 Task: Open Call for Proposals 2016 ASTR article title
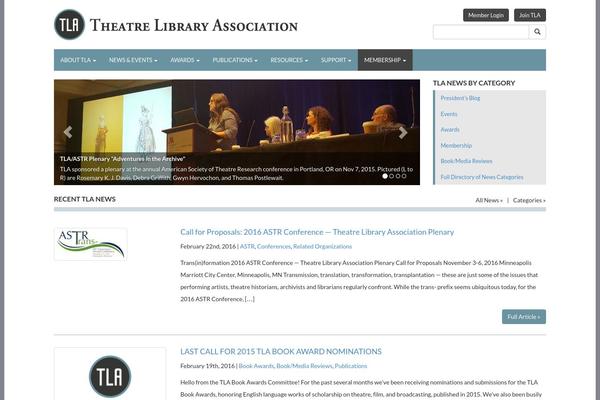coord(317,232)
